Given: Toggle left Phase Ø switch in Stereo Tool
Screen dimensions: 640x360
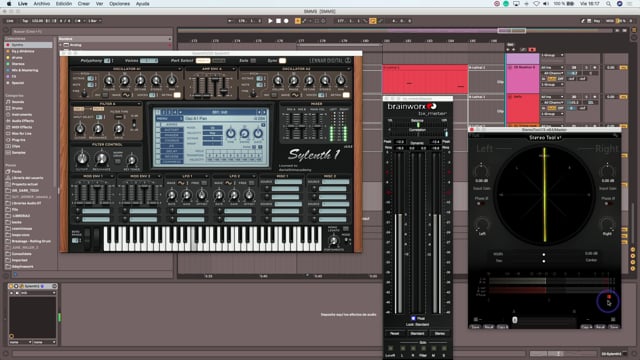Looking at the screenshot, I should 481,204.
